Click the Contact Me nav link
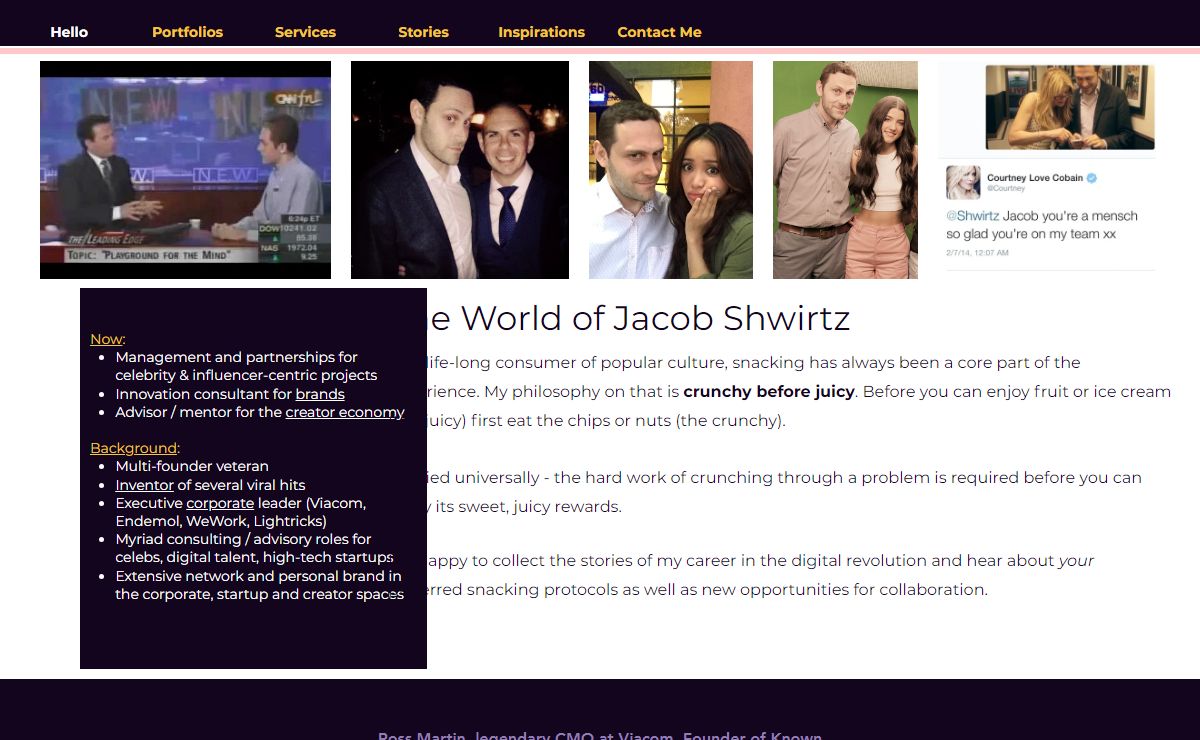This screenshot has width=1200, height=740. click(659, 32)
